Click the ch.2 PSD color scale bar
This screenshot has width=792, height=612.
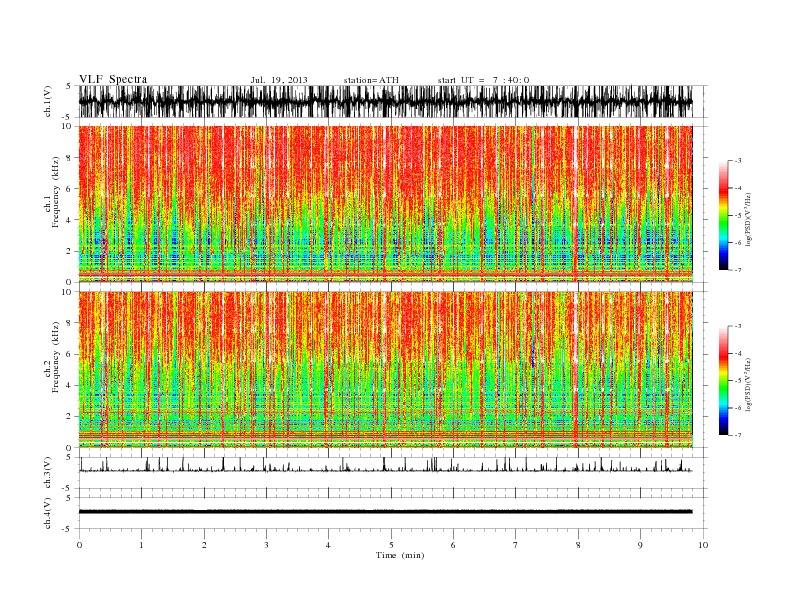[723, 381]
